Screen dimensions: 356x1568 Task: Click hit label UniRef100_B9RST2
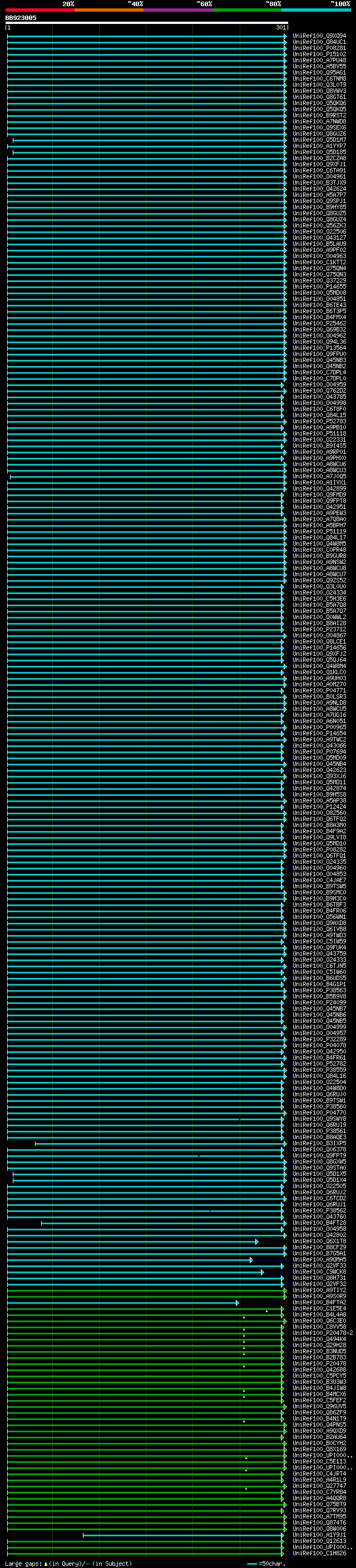tap(319, 116)
